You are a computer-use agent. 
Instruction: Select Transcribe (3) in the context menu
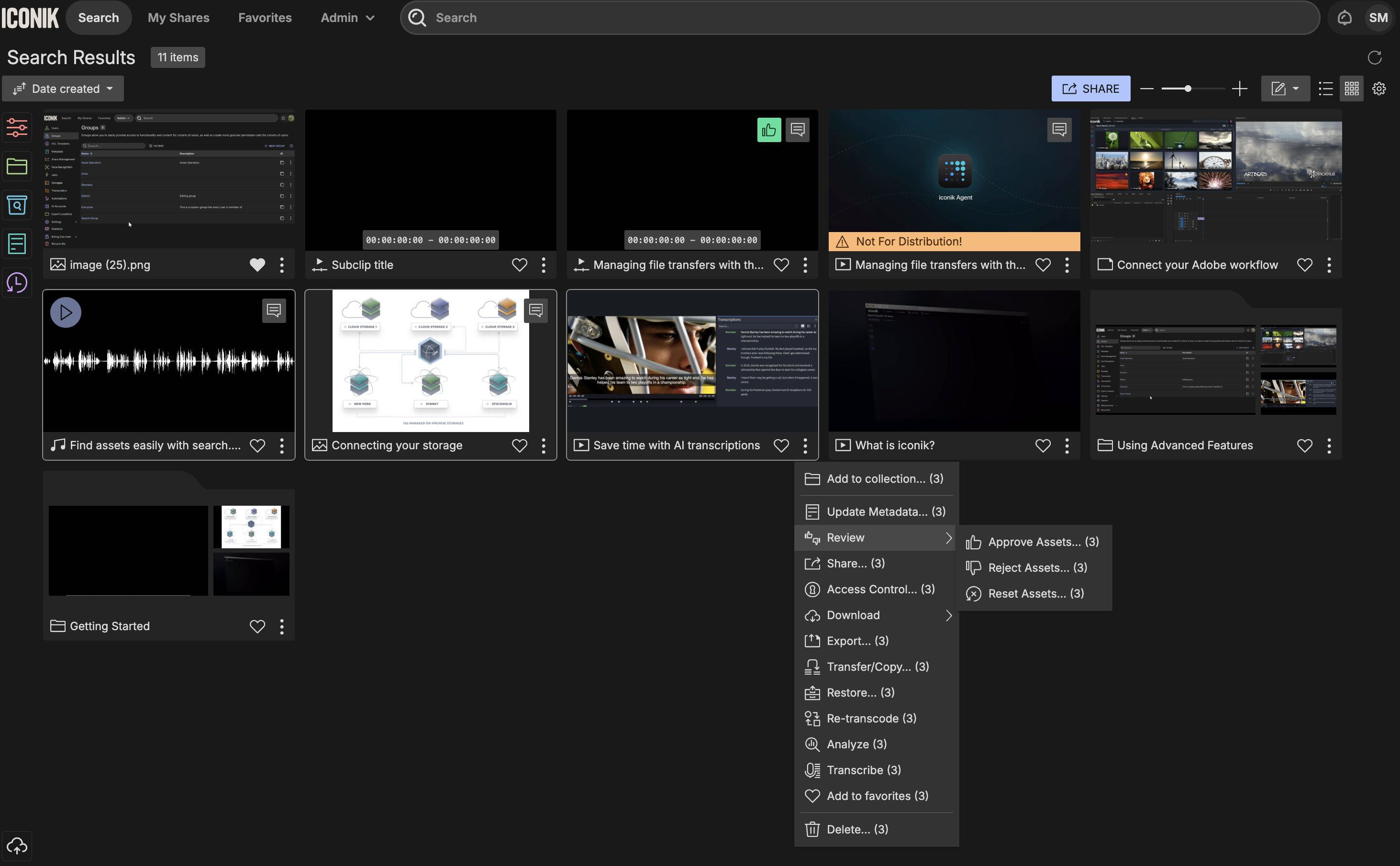[x=864, y=770]
